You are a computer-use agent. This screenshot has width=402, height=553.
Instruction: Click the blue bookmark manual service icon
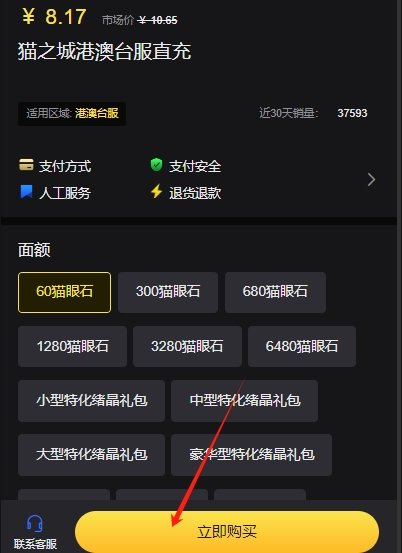coord(26,192)
